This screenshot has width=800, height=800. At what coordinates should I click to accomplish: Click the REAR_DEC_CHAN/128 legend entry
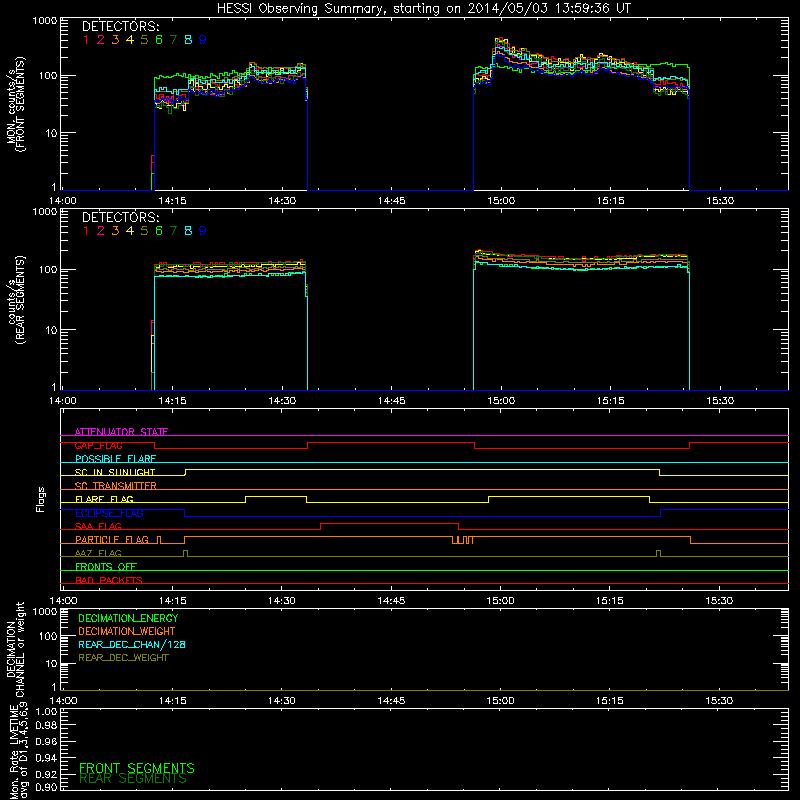132,645
